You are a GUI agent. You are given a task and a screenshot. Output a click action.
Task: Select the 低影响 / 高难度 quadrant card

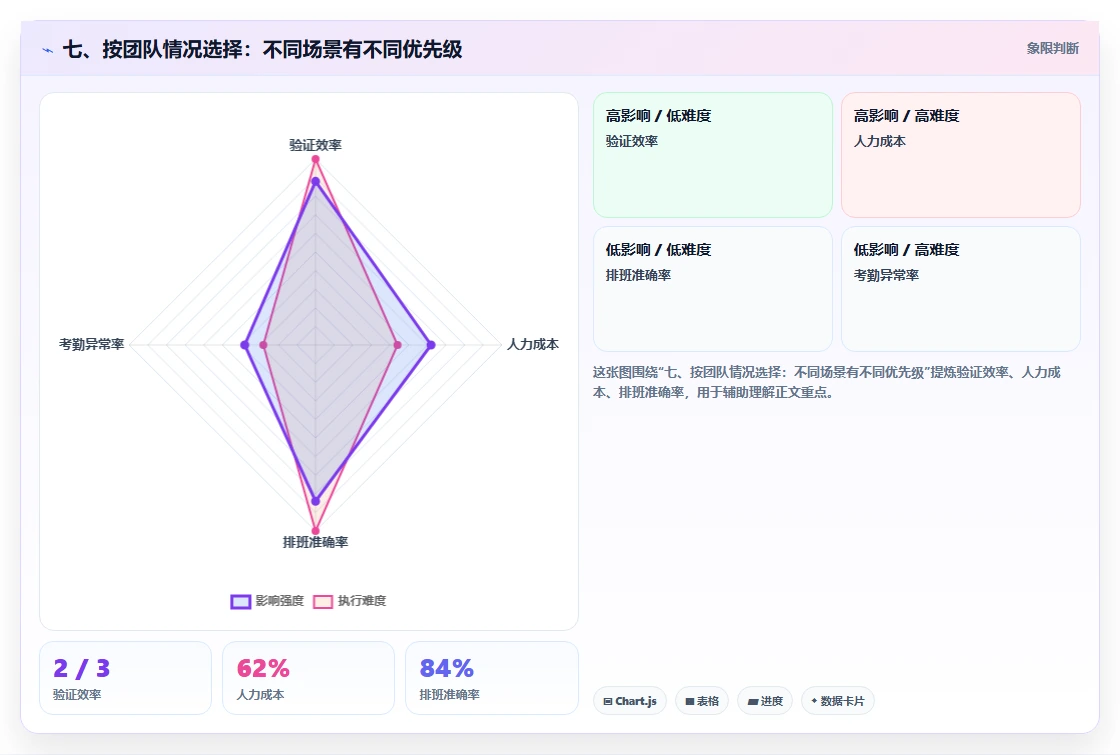tap(961, 289)
